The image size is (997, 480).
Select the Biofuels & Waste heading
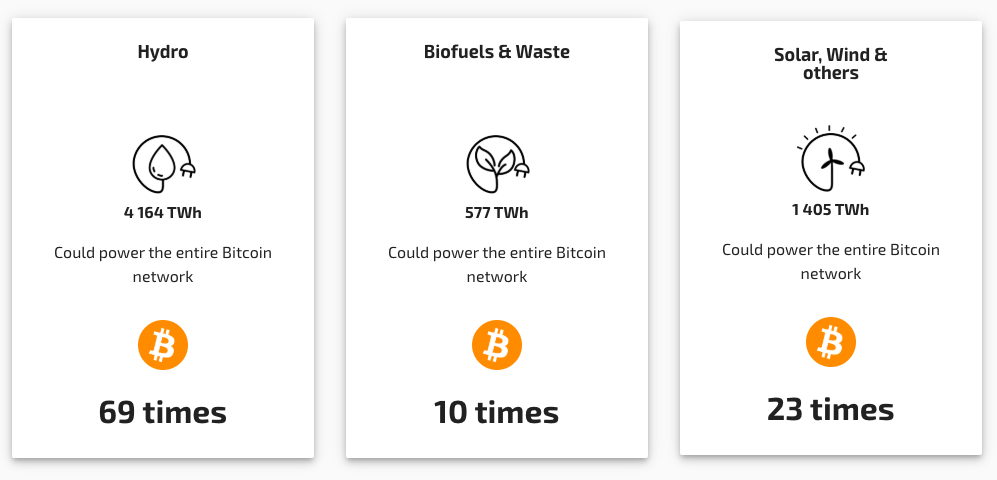(497, 51)
